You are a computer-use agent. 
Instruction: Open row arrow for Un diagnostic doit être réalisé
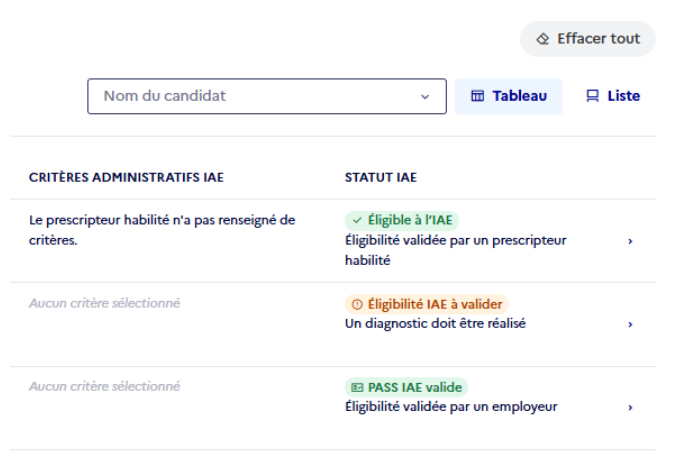coord(630,324)
